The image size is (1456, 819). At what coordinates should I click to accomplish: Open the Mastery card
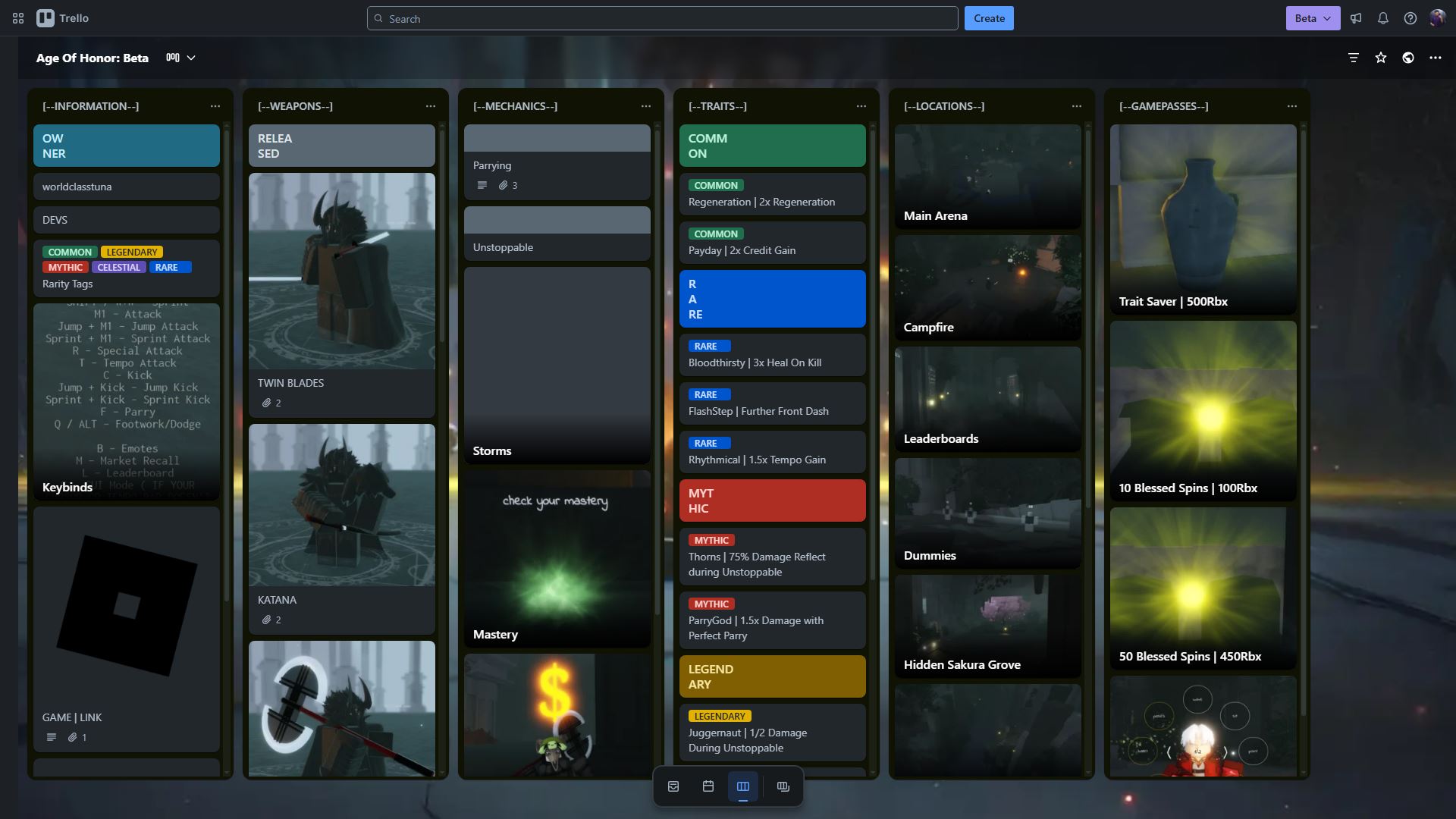(x=557, y=559)
